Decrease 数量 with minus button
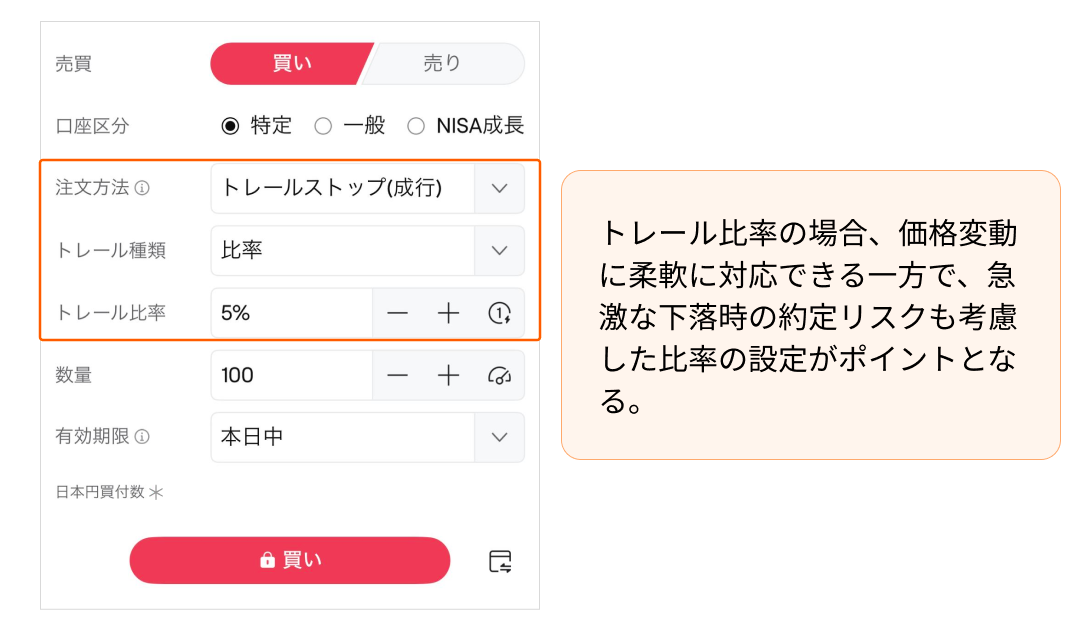This screenshot has width=1081, height=630. pos(398,375)
